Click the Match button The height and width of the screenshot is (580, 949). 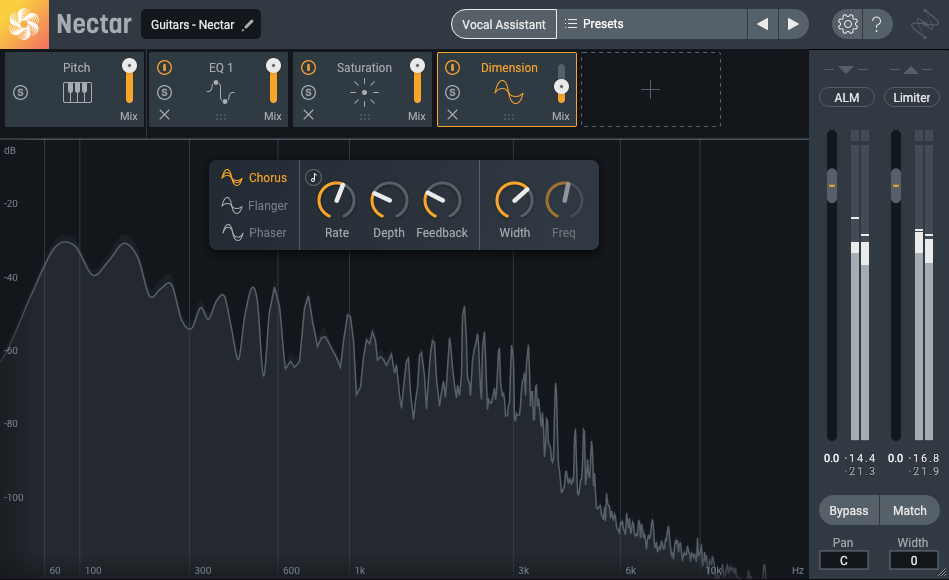(x=910, y=510)
